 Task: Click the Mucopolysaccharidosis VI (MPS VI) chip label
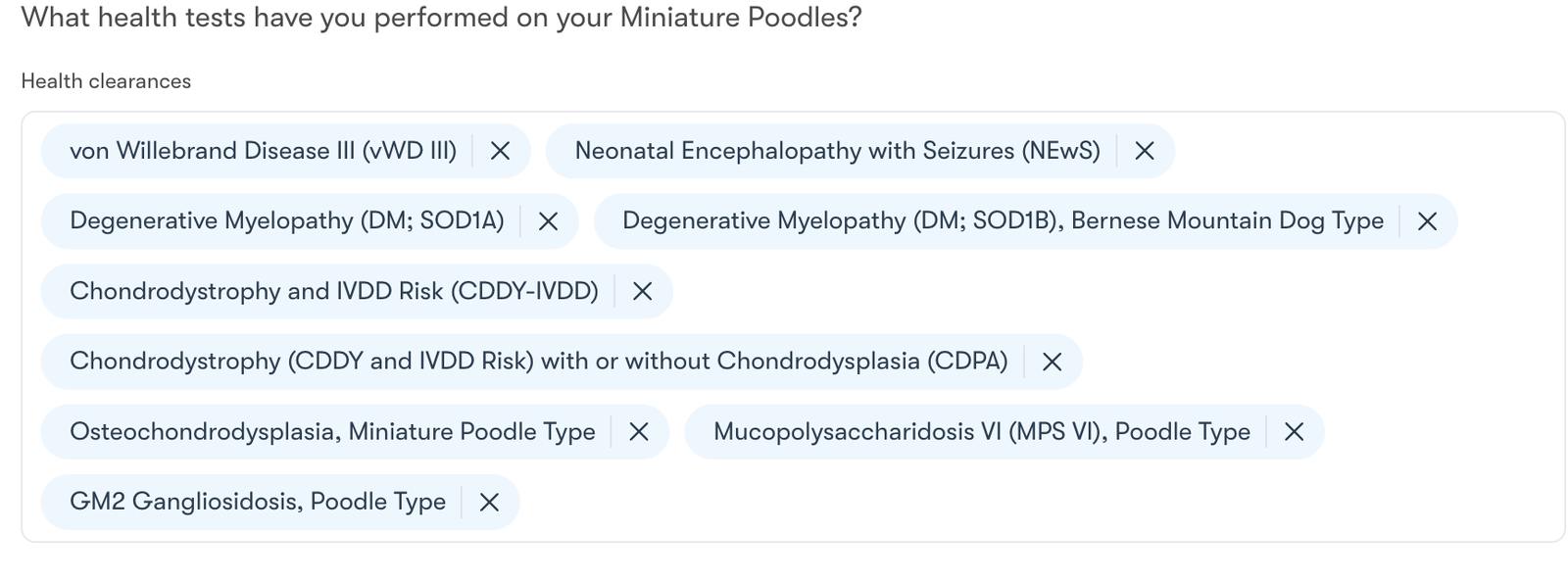click(981, 432)
